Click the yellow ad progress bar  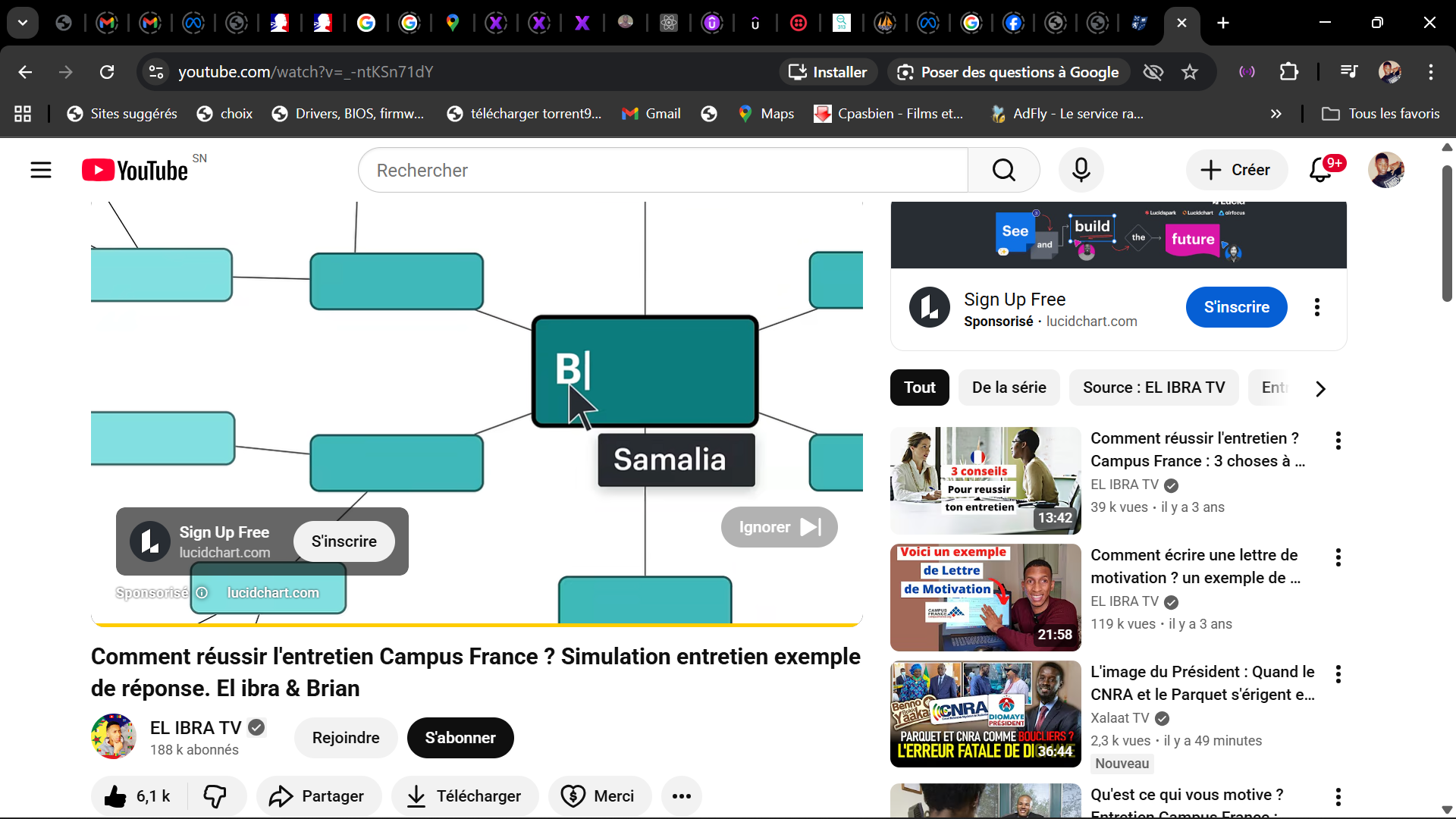click(476, 625)
